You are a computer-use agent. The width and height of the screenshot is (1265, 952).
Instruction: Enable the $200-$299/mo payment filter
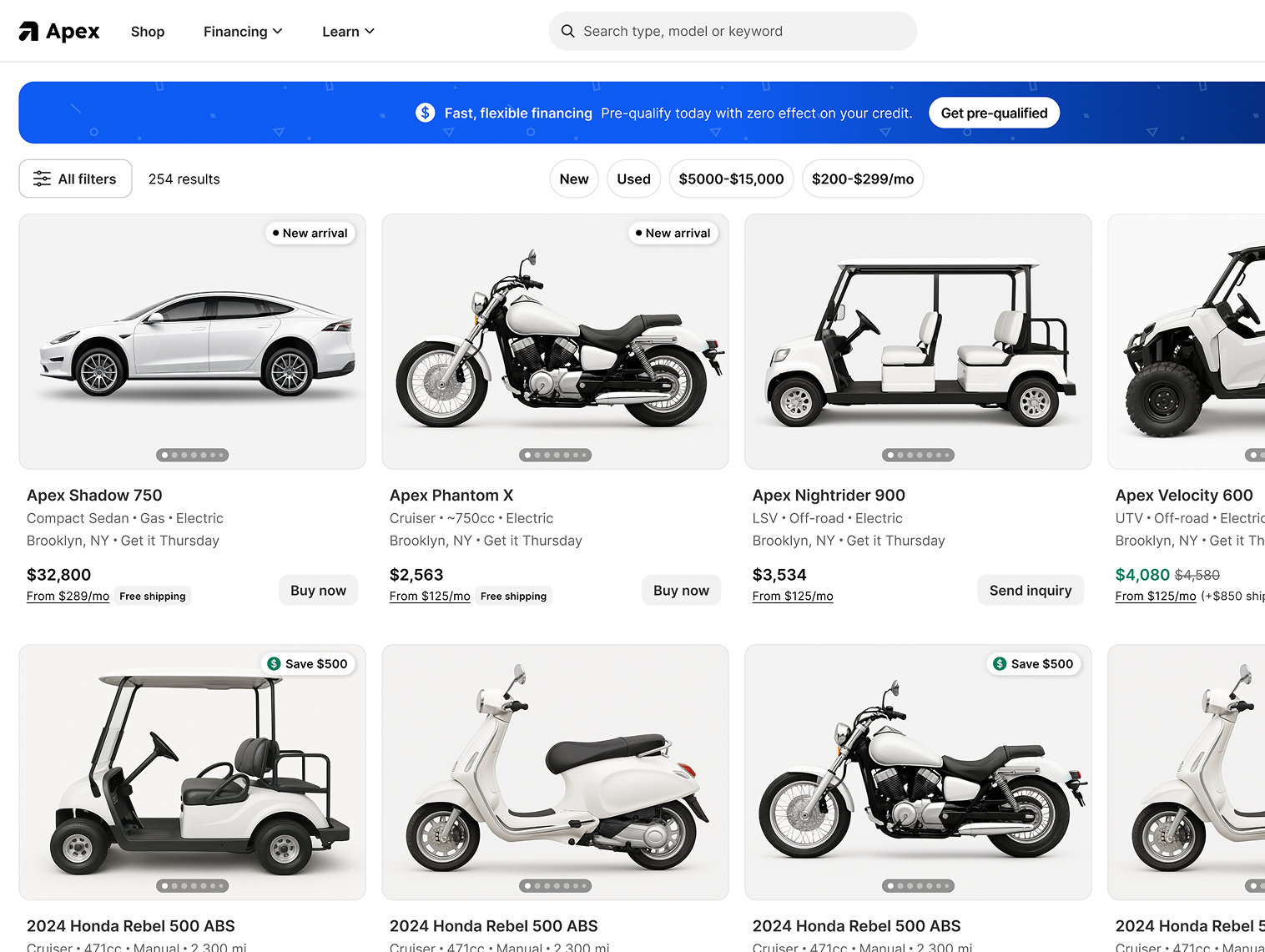pos(863,178)
